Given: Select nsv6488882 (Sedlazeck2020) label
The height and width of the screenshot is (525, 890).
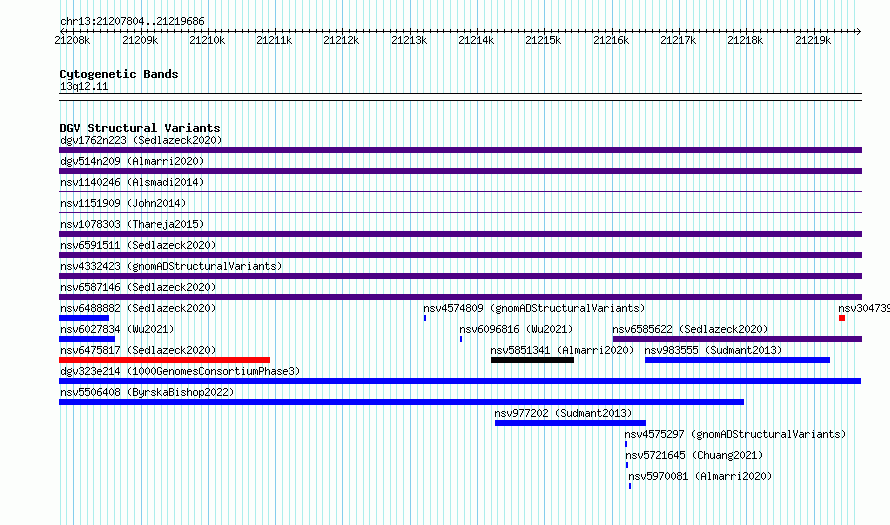Looking at the screenshot, I should [138, 308].
